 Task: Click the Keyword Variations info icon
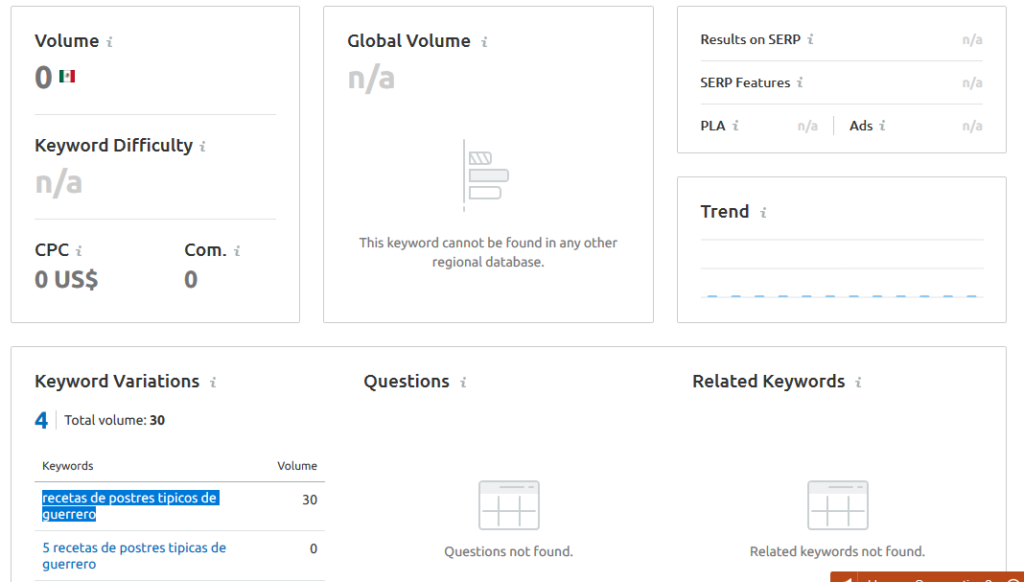coord(213,382)
